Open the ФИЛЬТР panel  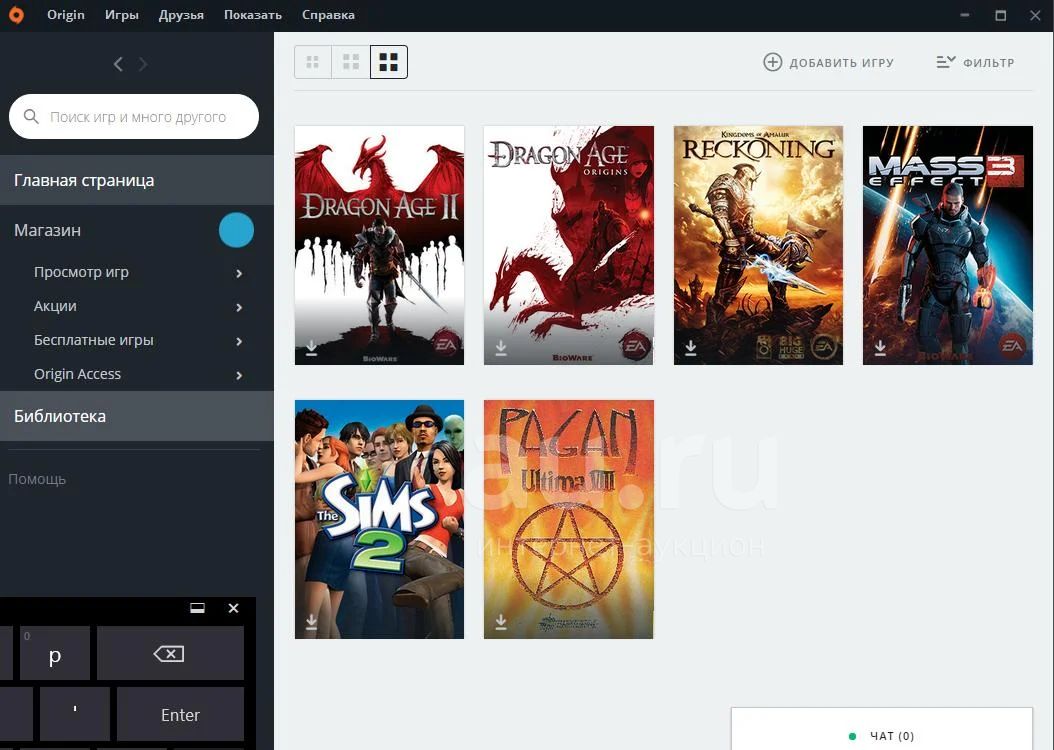pos(975,62)
